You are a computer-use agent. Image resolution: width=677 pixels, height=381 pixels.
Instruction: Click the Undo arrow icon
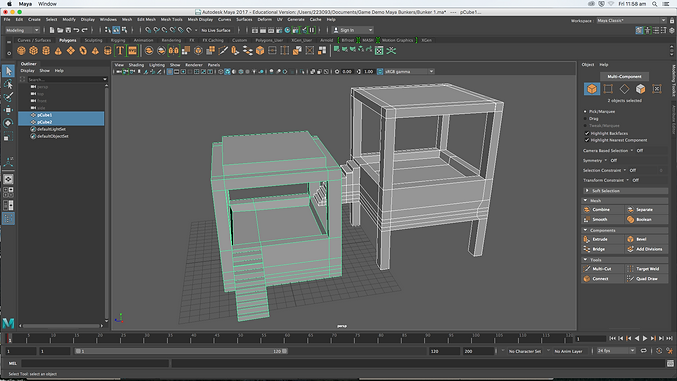76,30
